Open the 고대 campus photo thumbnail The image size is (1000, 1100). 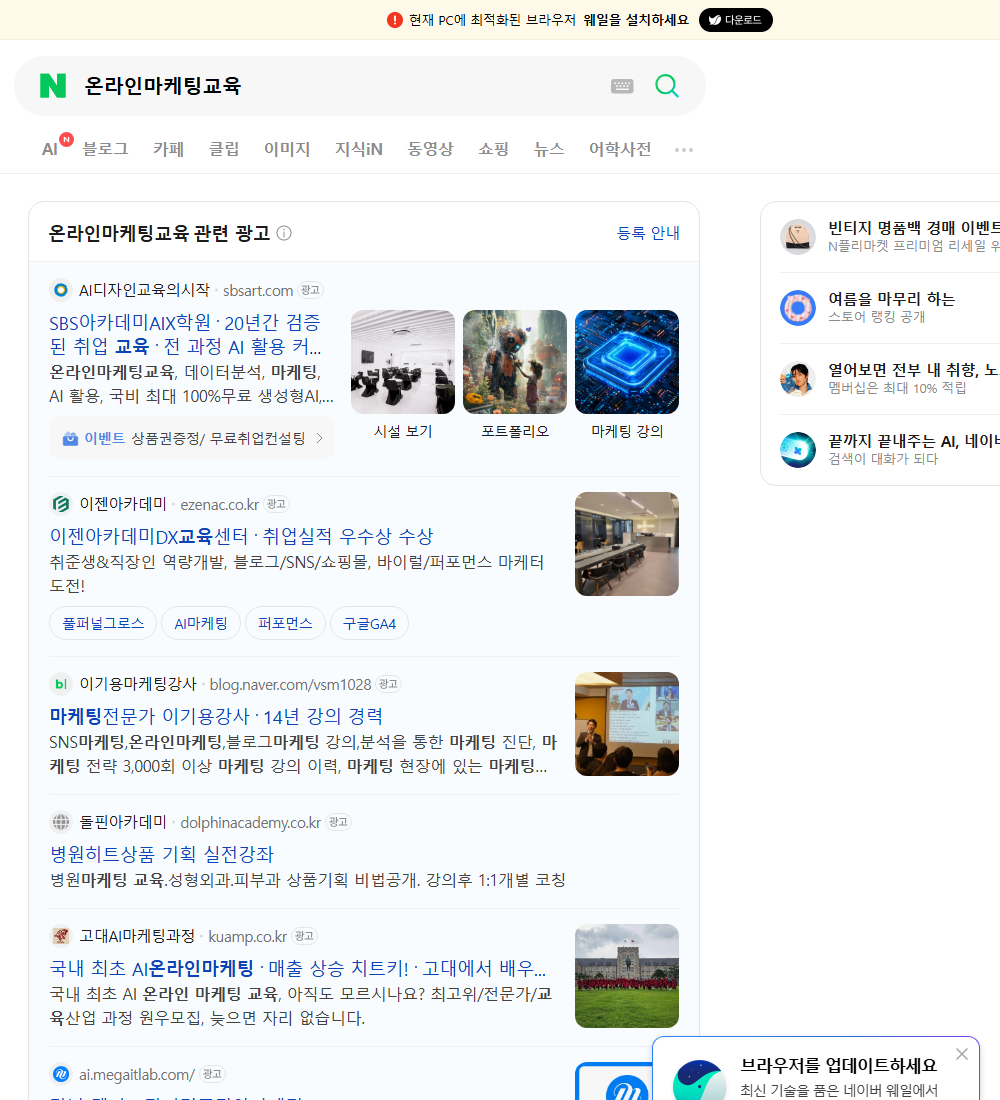coord(627,976)
